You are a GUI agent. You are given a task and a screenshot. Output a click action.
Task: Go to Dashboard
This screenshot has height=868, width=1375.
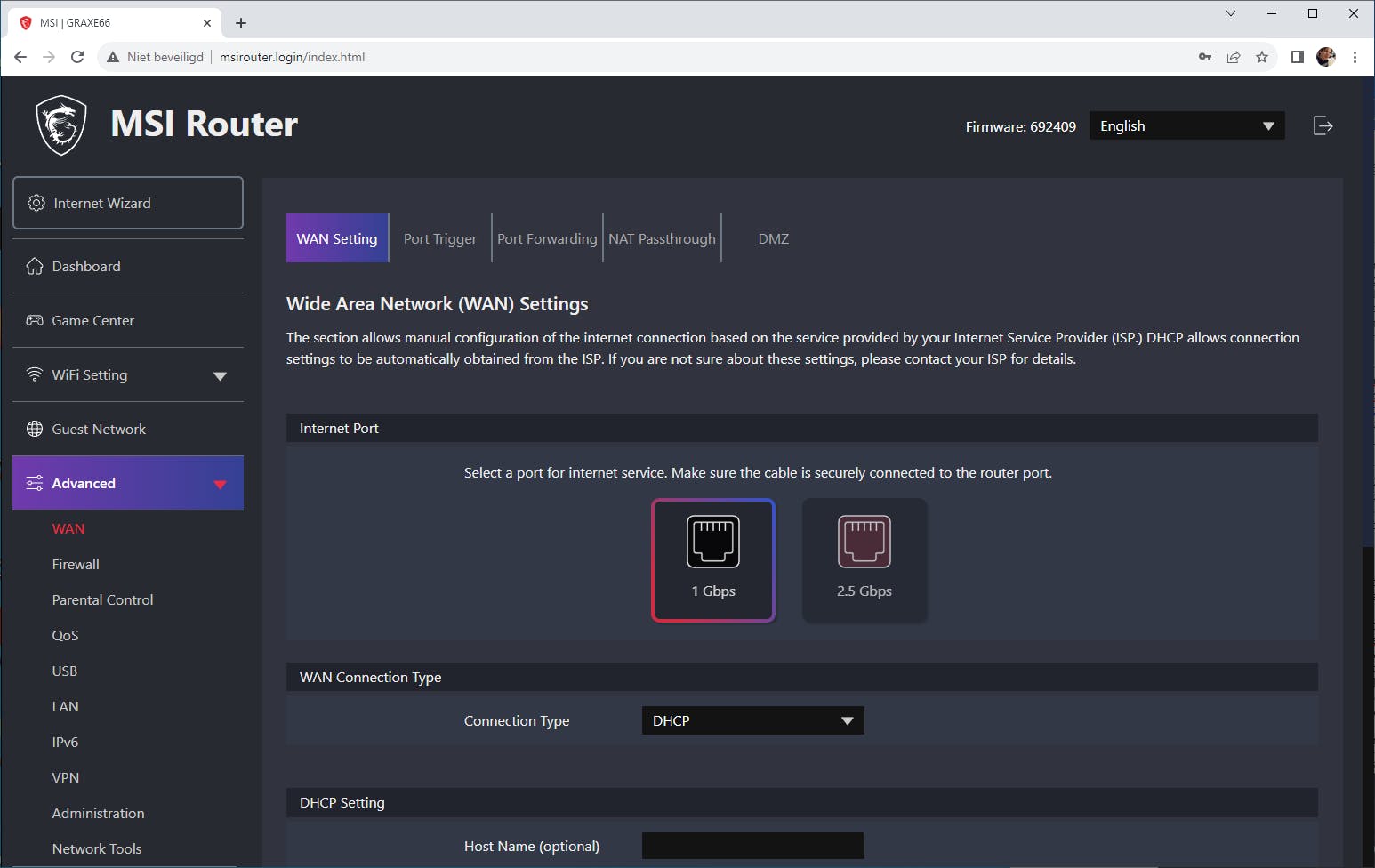pyautogui.click(x=128, y=266)
